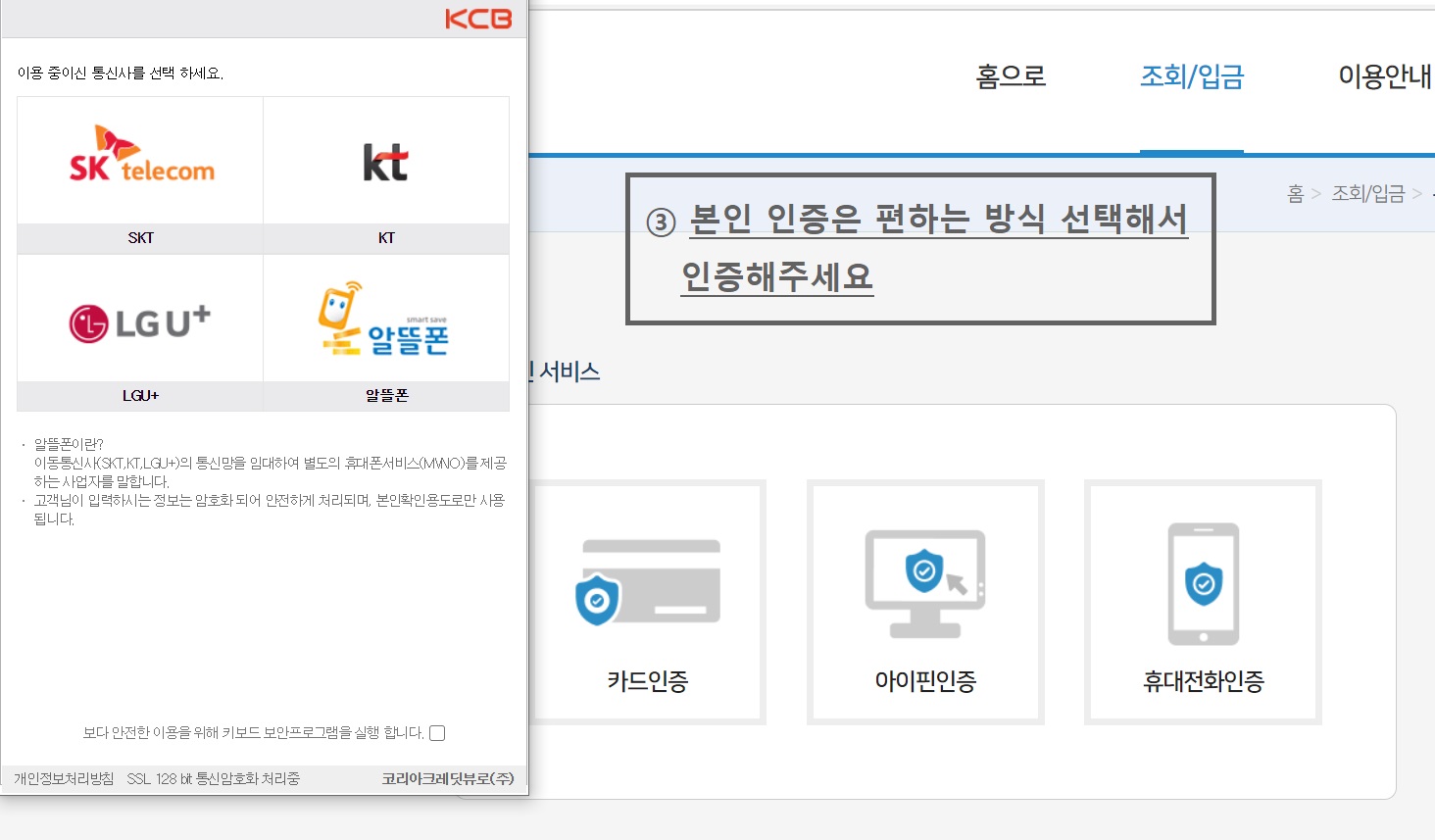1435x840 pixels.
Task: Open the 개인정보처리방침 link in popup footer
Action: click(64, 779)
